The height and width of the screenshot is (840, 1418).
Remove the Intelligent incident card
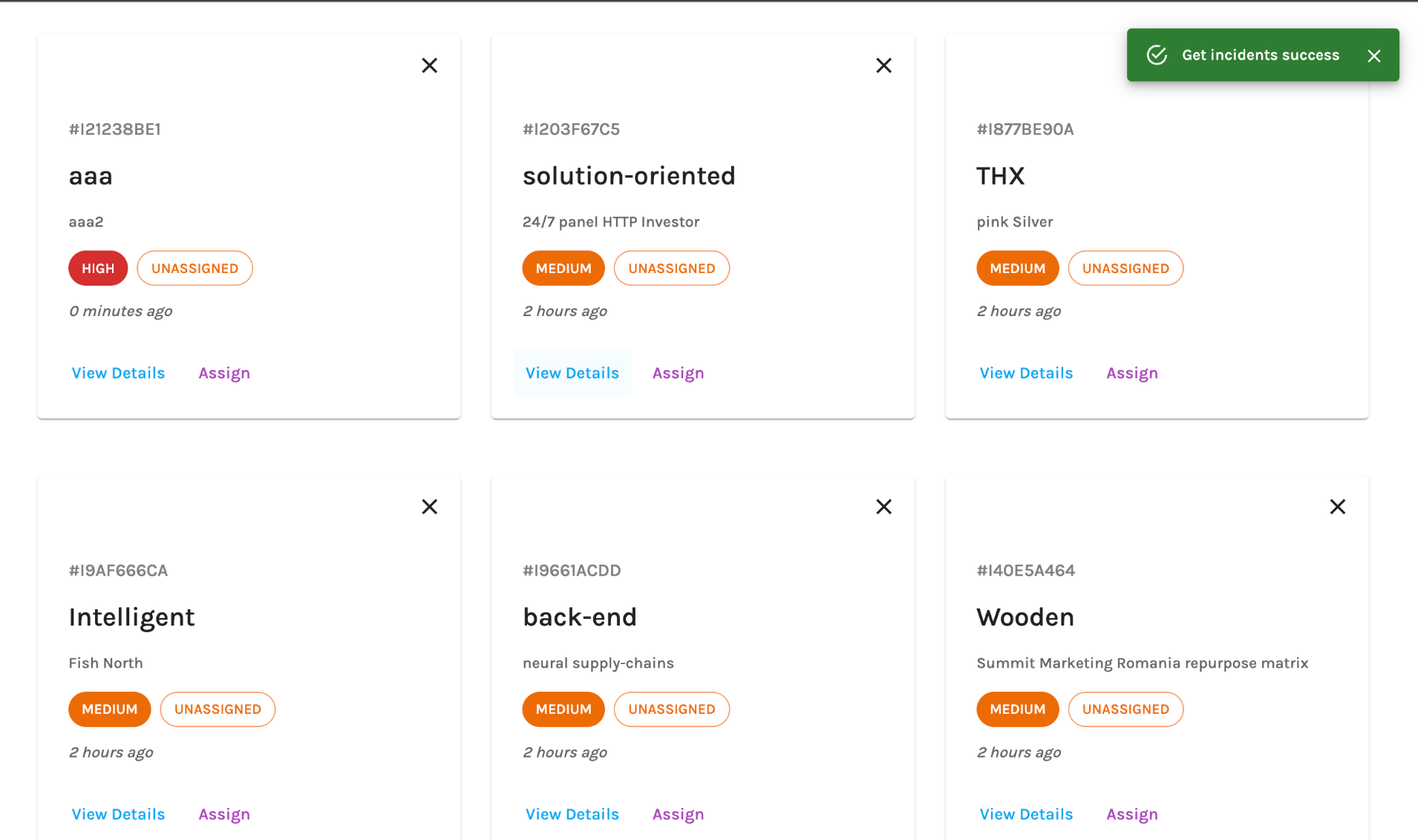[429, 507]
